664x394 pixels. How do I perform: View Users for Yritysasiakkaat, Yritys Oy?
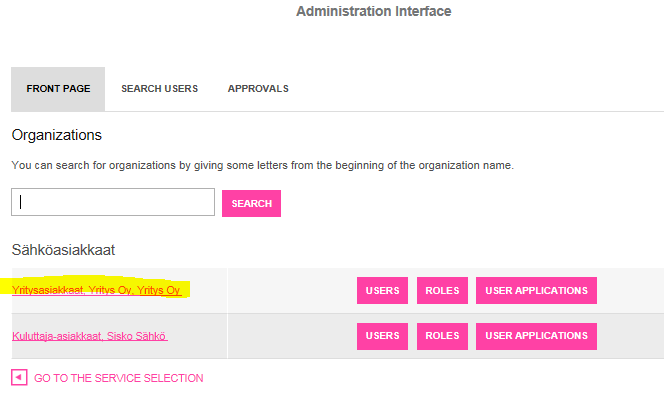[382, 291]
